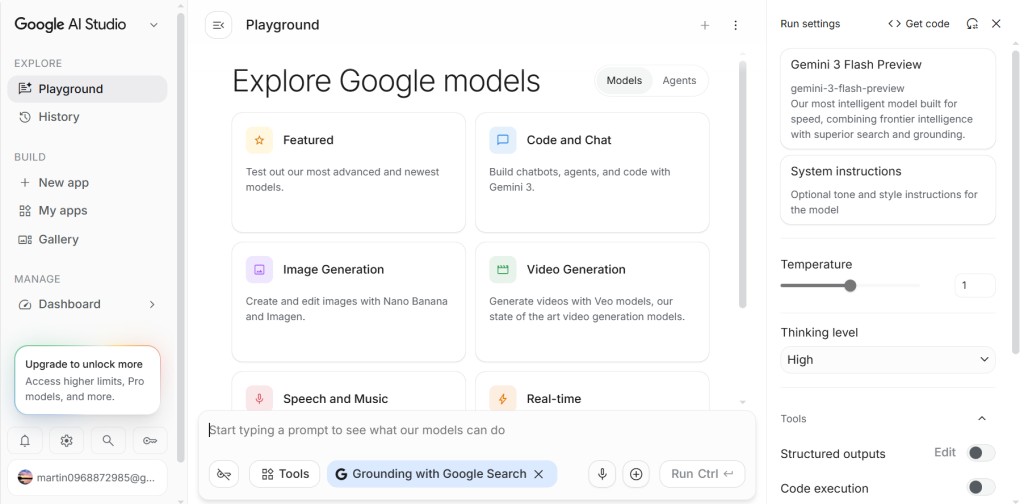This screenshot has width=1024, height=504.
Task: Toggle Structured outputs switch
Action: coord(981,452)
